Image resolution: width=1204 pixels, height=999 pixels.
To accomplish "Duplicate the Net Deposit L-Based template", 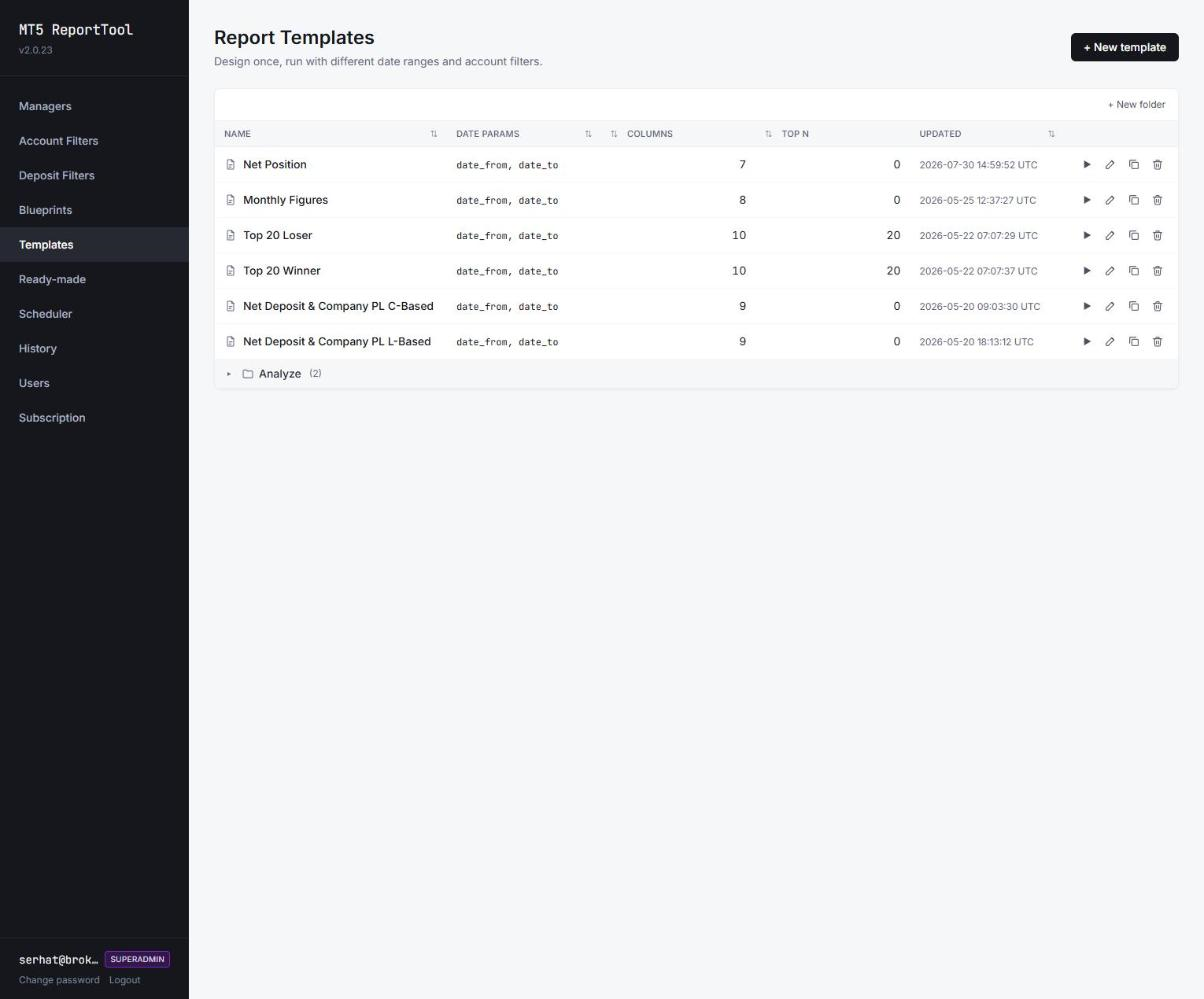I will (x=1134, y=342).
